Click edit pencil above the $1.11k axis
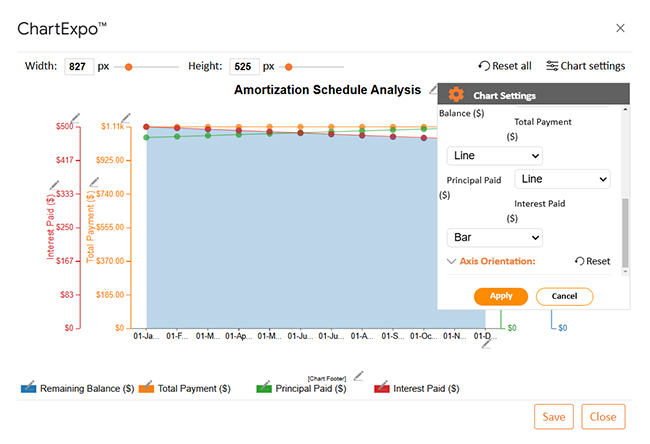650x444 pixels. 125,119
